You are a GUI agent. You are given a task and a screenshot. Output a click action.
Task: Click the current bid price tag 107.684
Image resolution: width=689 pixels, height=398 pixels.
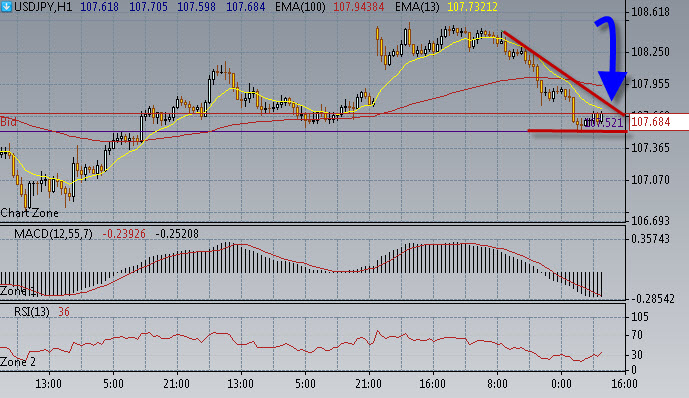pos(659,122)
